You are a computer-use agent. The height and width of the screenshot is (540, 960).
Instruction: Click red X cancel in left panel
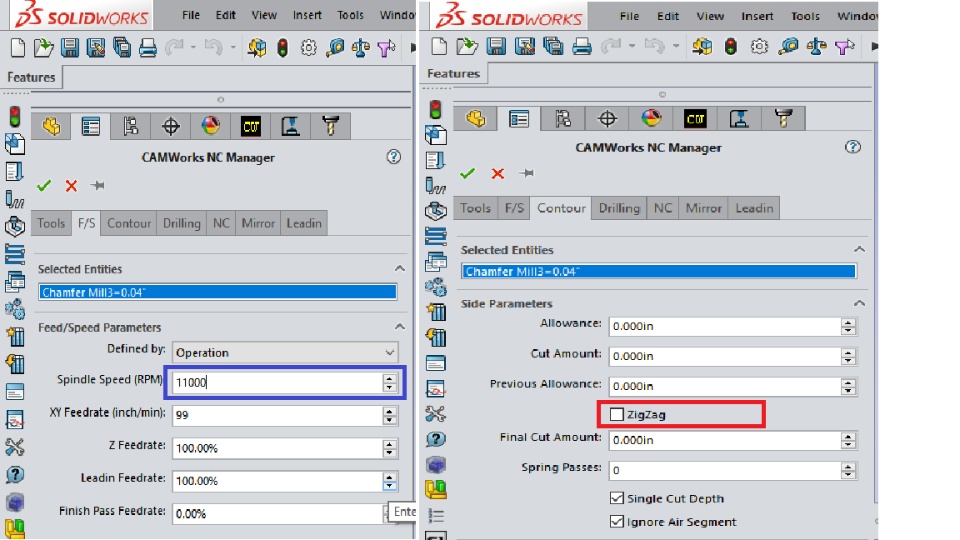[x=71, y=186]
